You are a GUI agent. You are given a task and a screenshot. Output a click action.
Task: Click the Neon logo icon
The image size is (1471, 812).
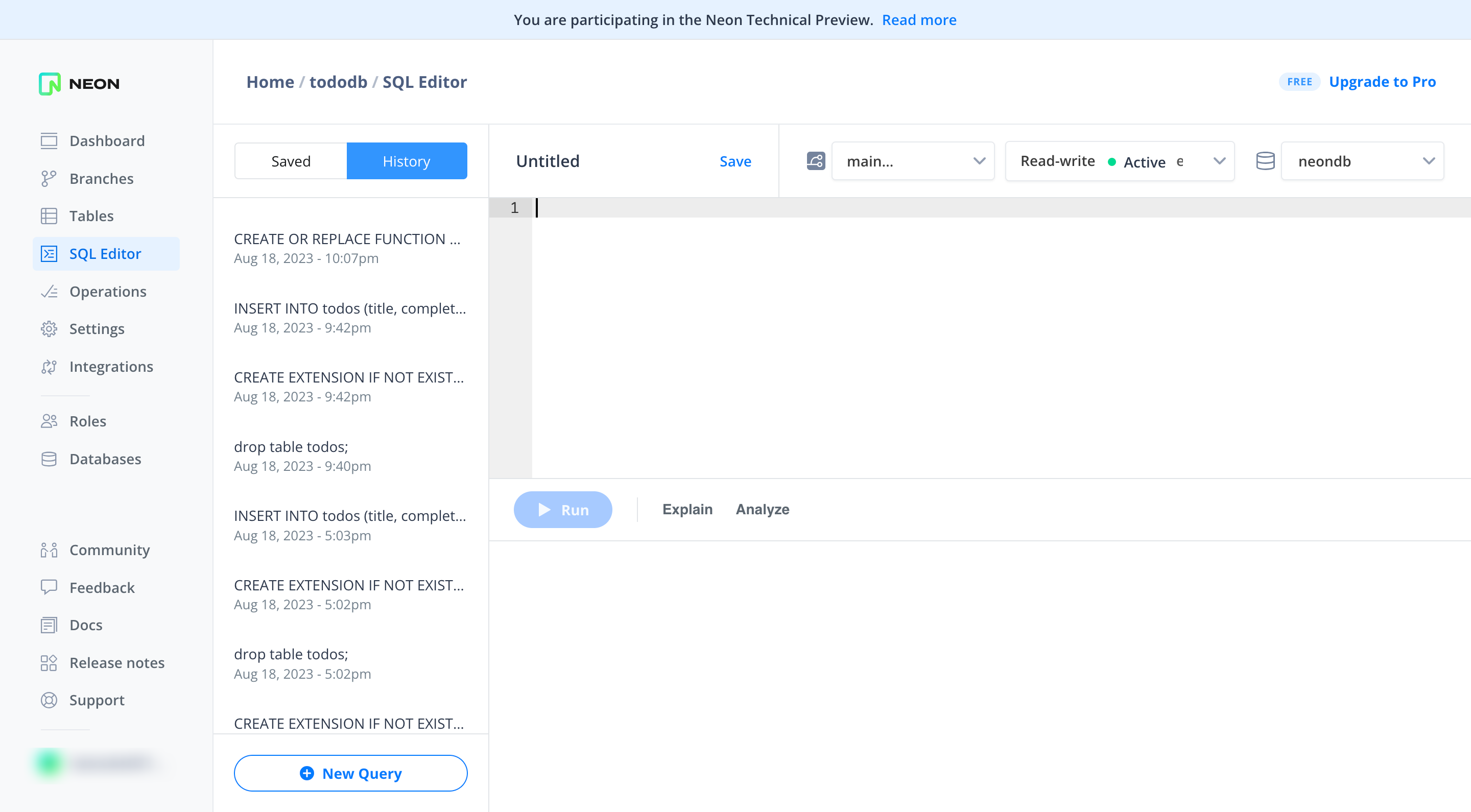(x=50, y=84)
